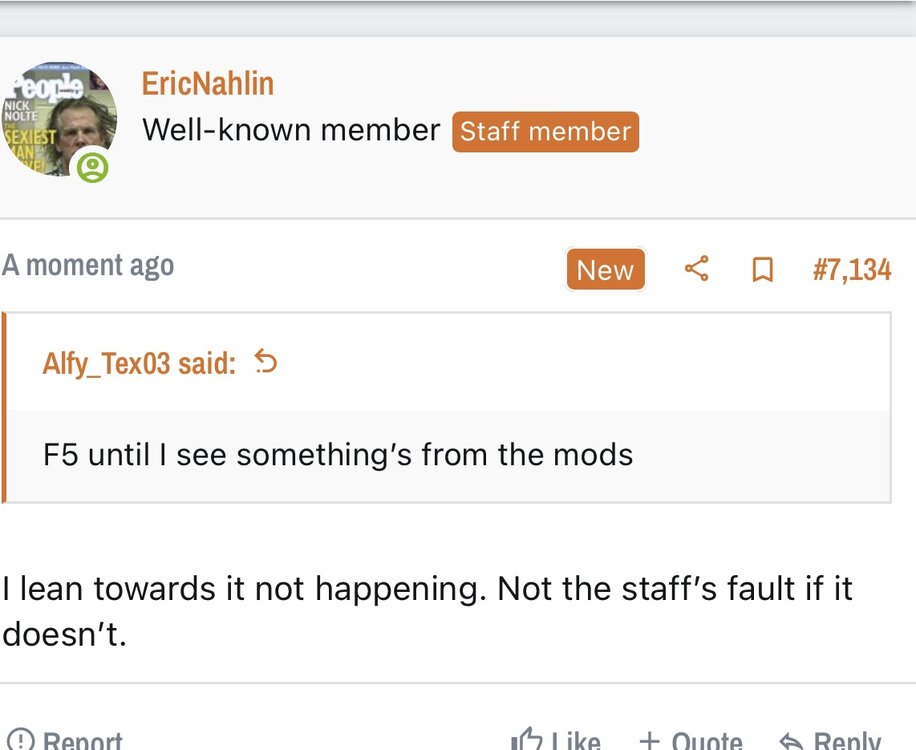Toggle the Quote label for multi-quote
The image size is (916, 750).
[707, 741]
